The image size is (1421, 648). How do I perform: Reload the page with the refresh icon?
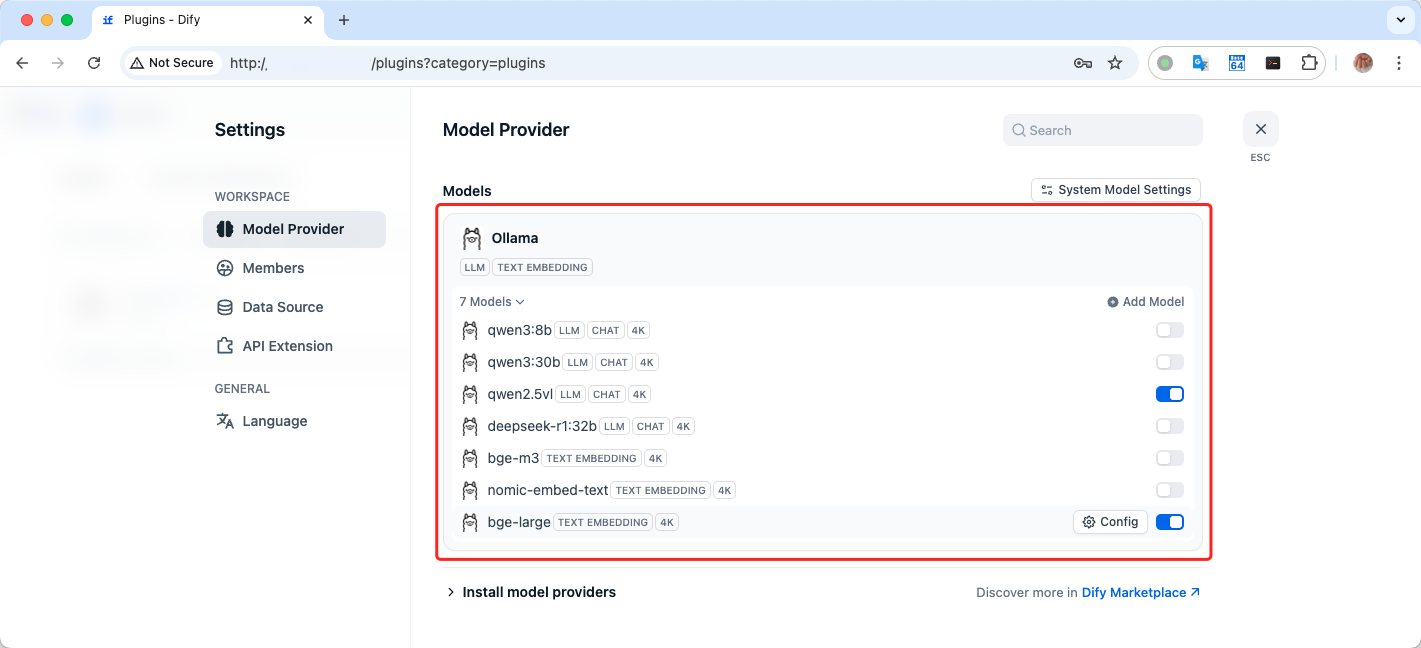point(94,63)
